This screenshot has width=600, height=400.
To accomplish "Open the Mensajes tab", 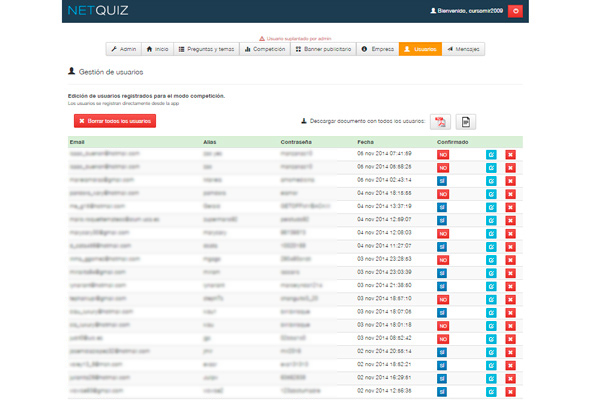I will [x=463, y=49].
